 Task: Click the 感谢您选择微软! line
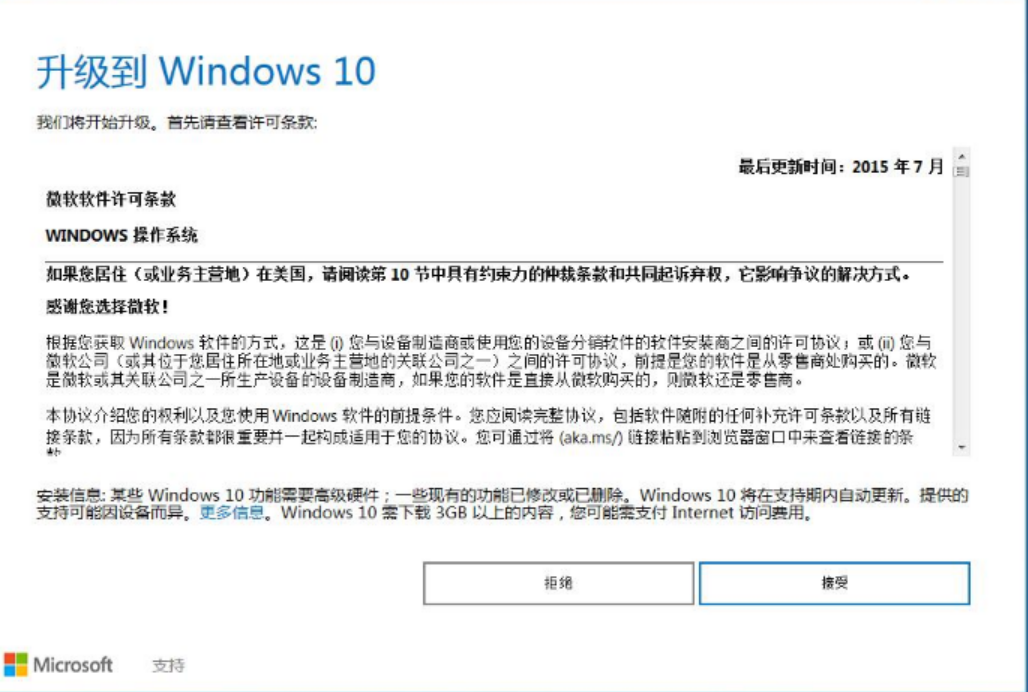coord(107,306)
